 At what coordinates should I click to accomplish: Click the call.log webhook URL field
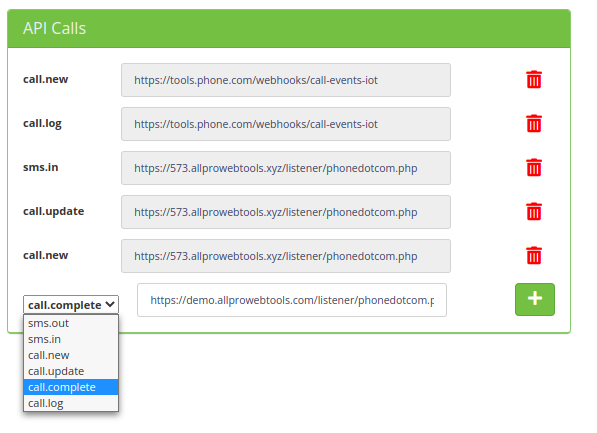click(x=286, y=124)
